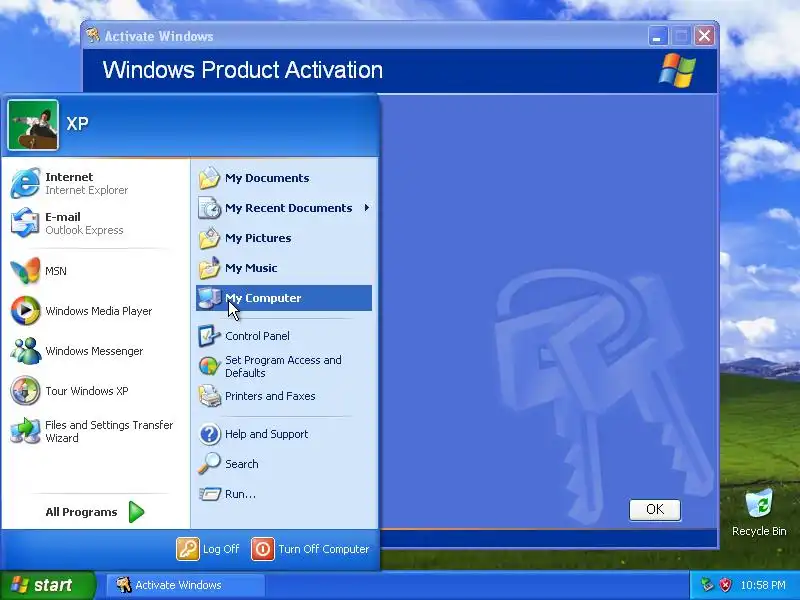Click "Set Program Access and Defaults" text

click(x=283, y=366)
